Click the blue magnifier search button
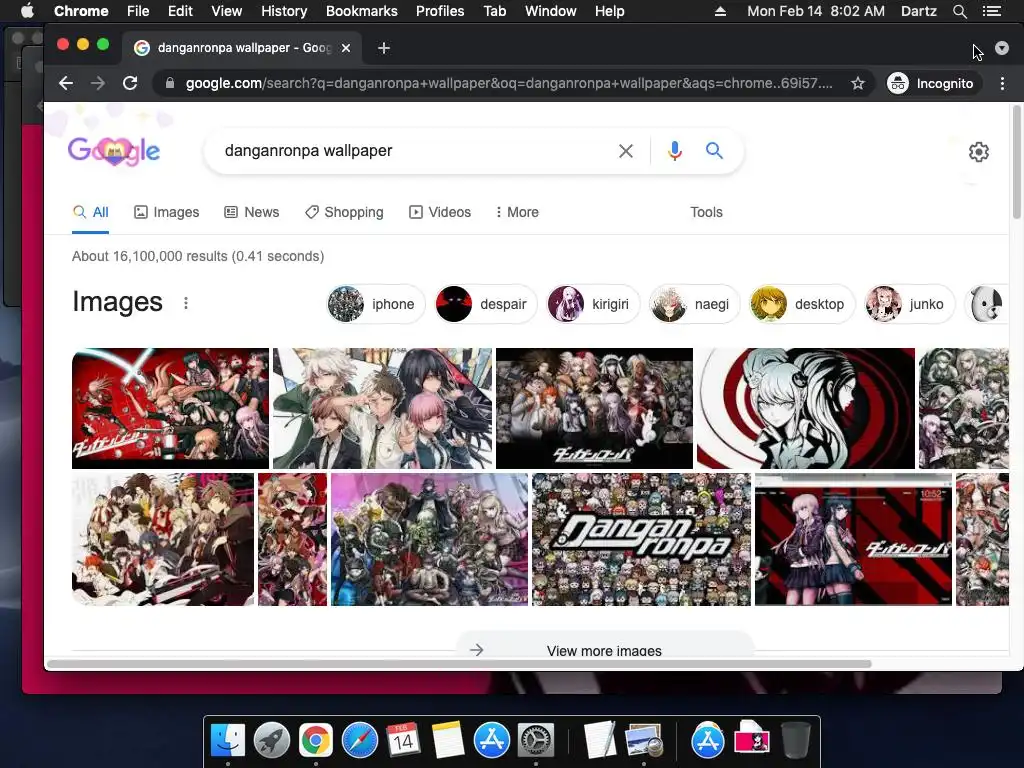 click(x=714, y=151)
